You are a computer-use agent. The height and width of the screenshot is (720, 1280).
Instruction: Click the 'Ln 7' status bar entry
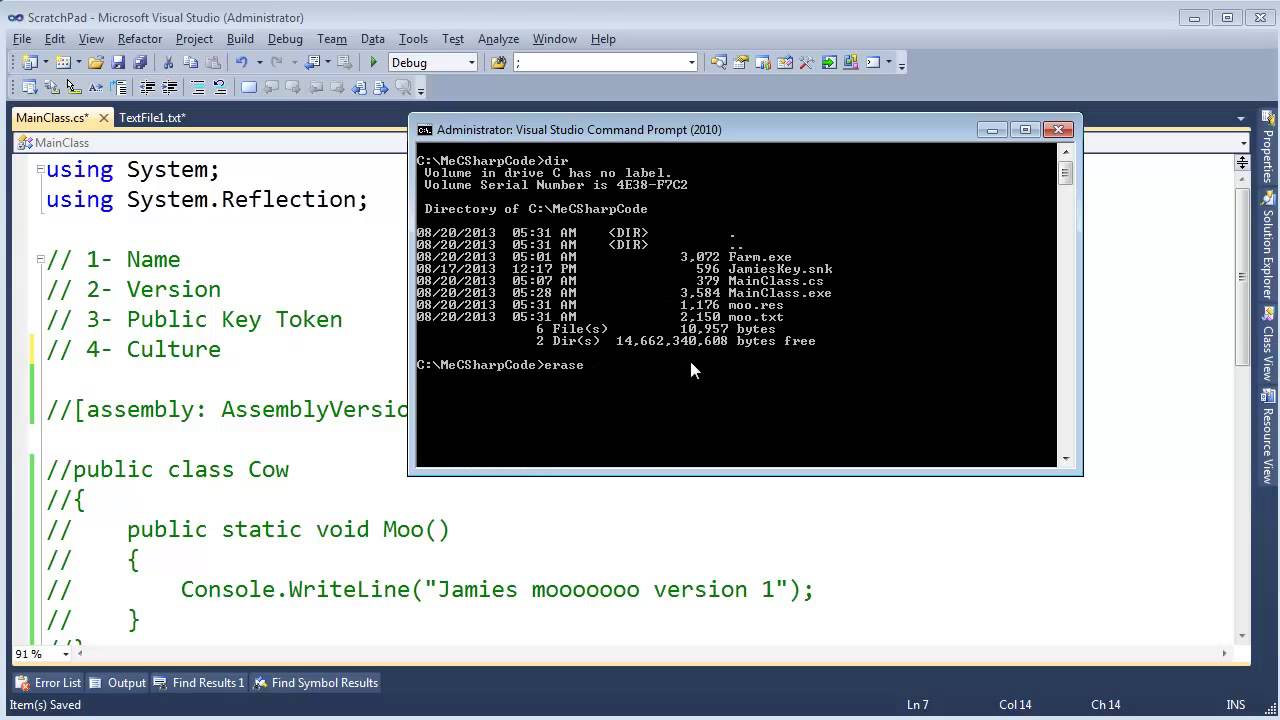coord(918,705)
